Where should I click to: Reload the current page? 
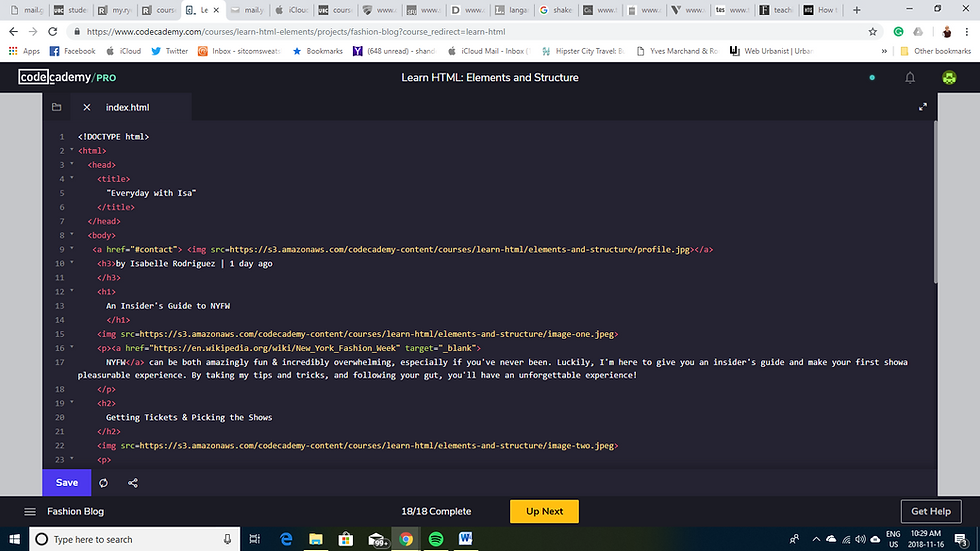(52, 31)
